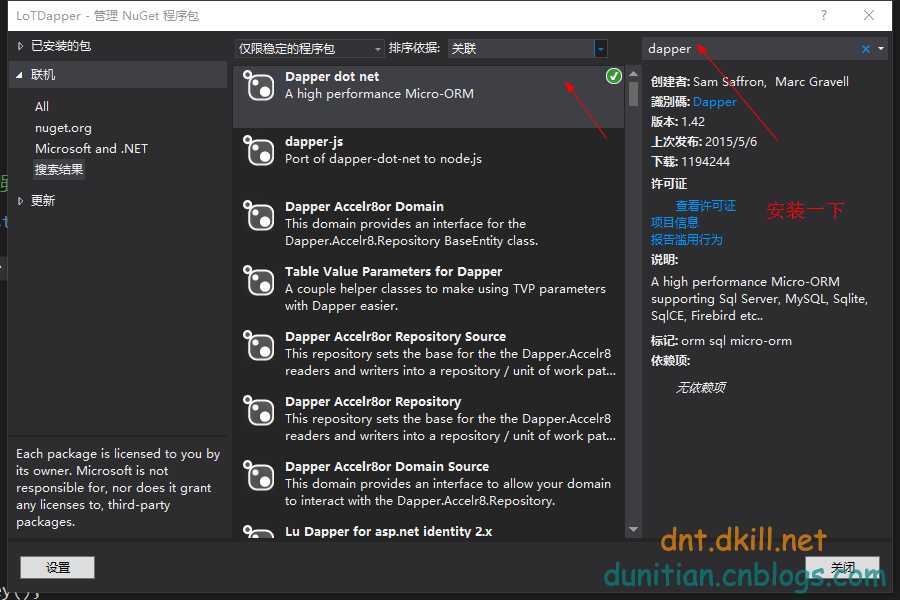Image resolution: width=900 pixels, height=600 pixels.
Task: Click the publish date 2015/5/6
Action: pyautogui.click(x=731, y=142)
